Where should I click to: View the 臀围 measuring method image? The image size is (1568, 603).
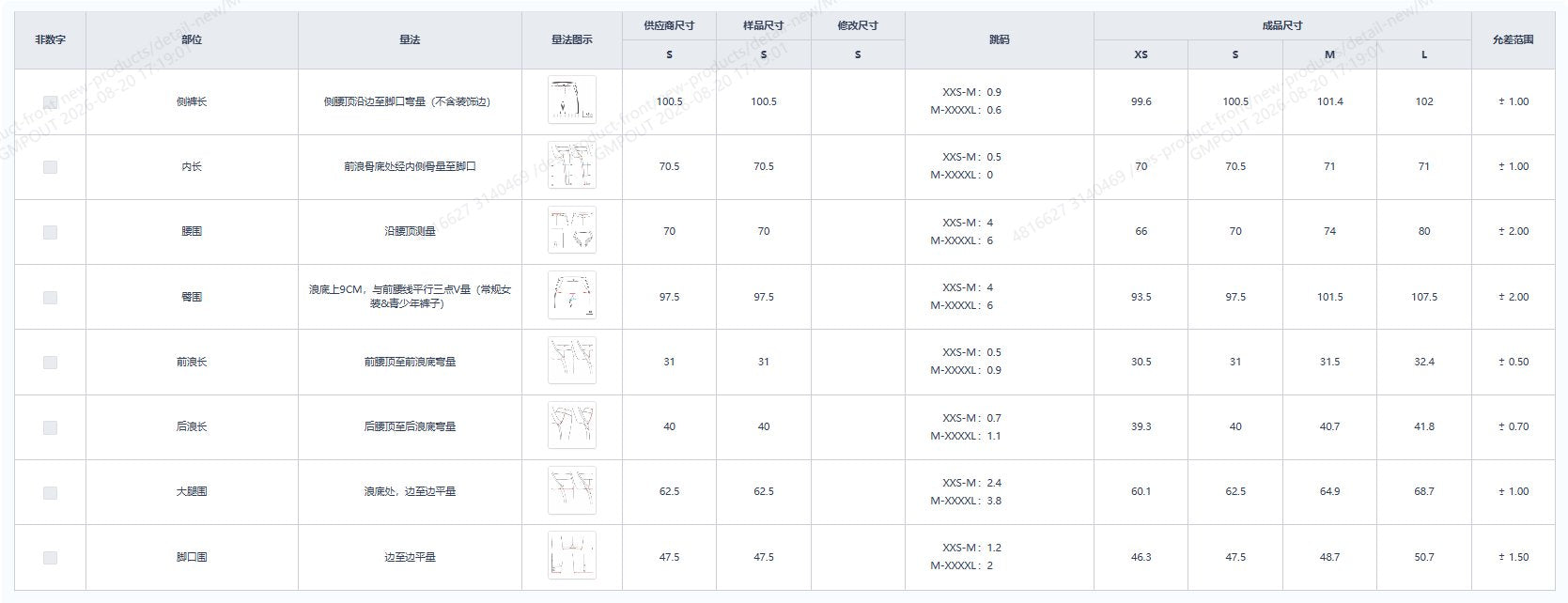click(571, 296)
